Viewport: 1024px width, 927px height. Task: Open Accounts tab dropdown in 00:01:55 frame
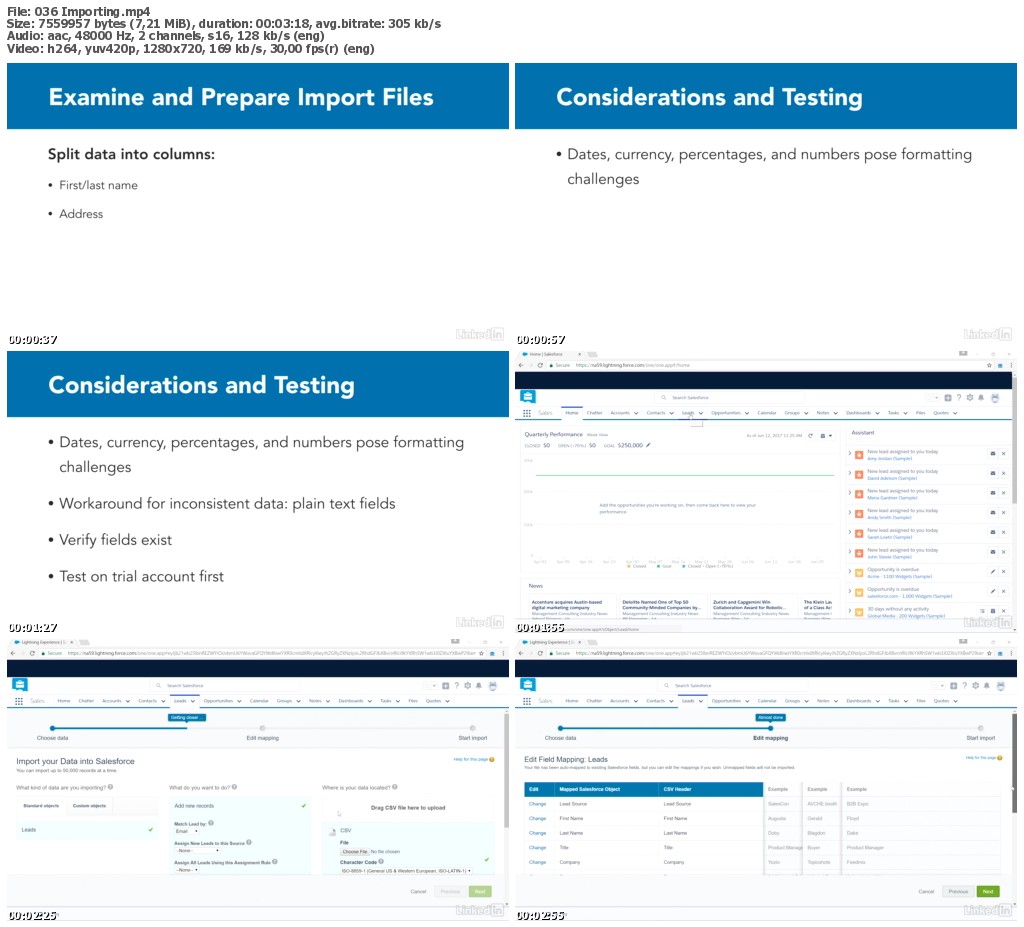click(635, 413)
